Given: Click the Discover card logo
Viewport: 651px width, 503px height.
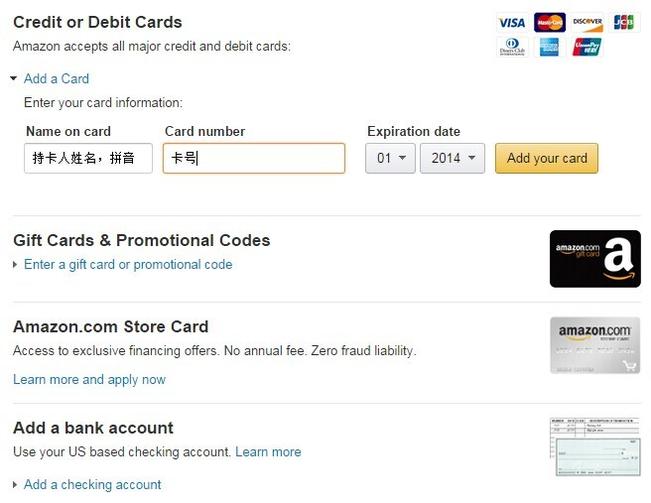Looking at the screenshot, I should (x=587, y=22).
